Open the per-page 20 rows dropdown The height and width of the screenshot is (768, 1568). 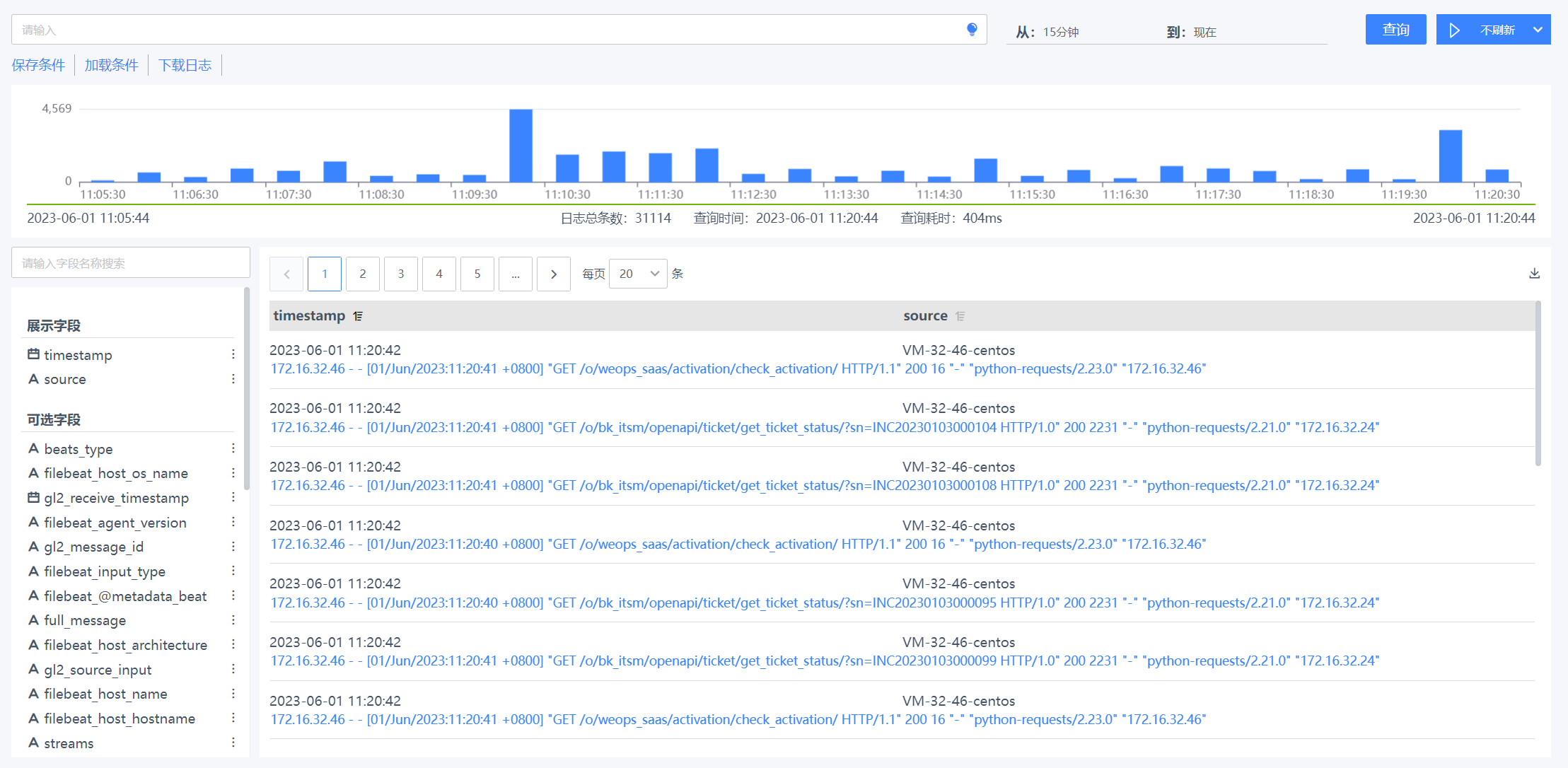pos(638,274)
